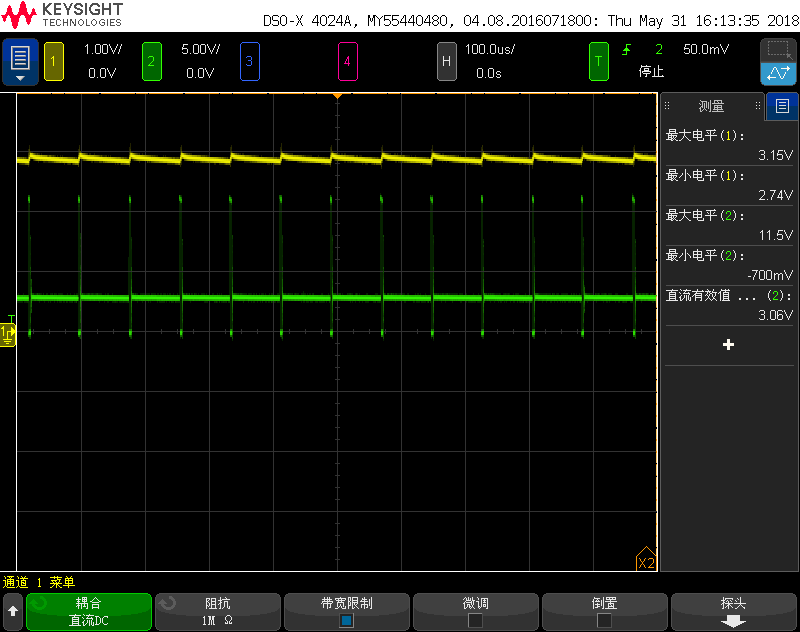Click the horizontal delay 0.0s value

[489, 73]
